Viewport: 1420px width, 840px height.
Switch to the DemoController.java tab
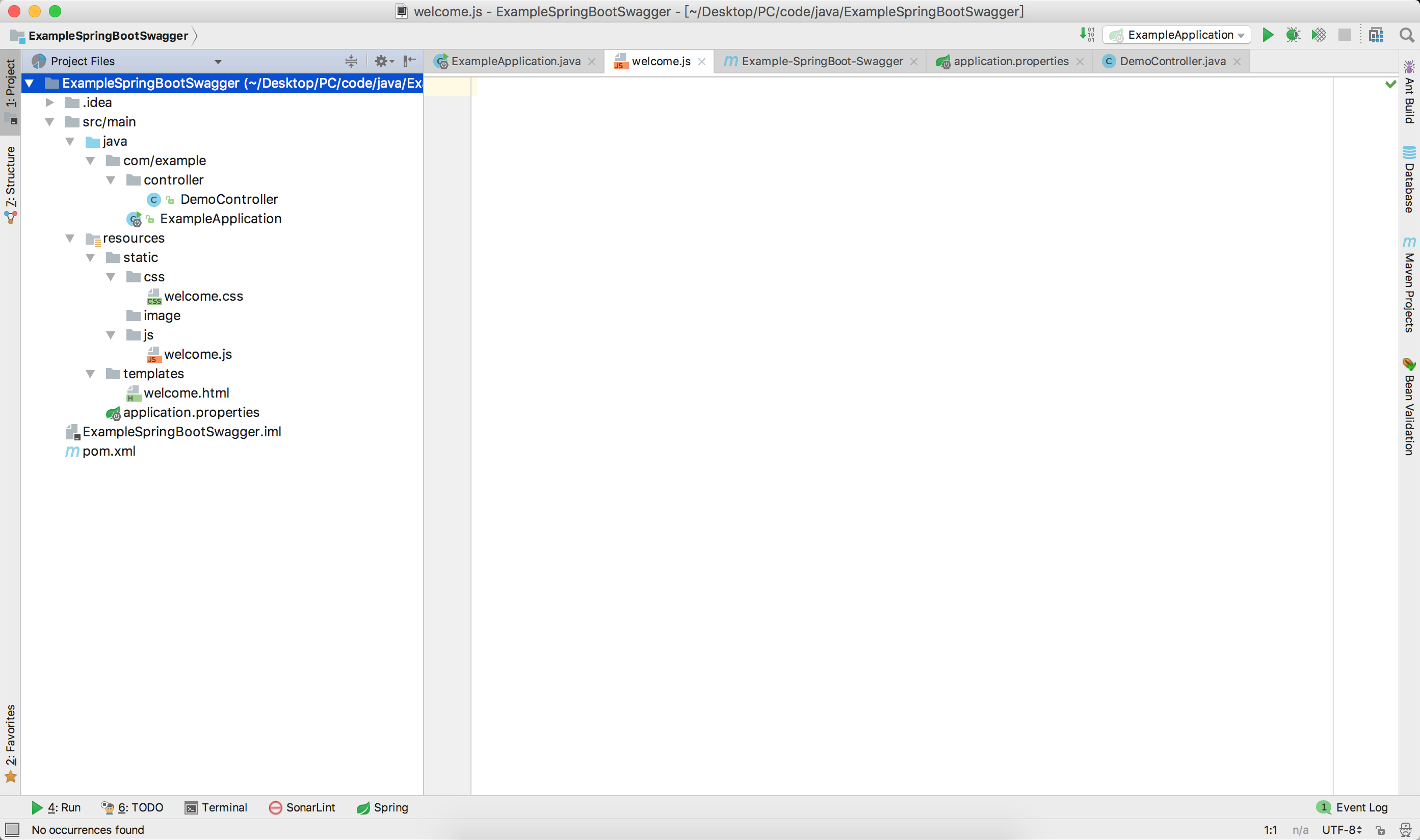[1172, 61]
